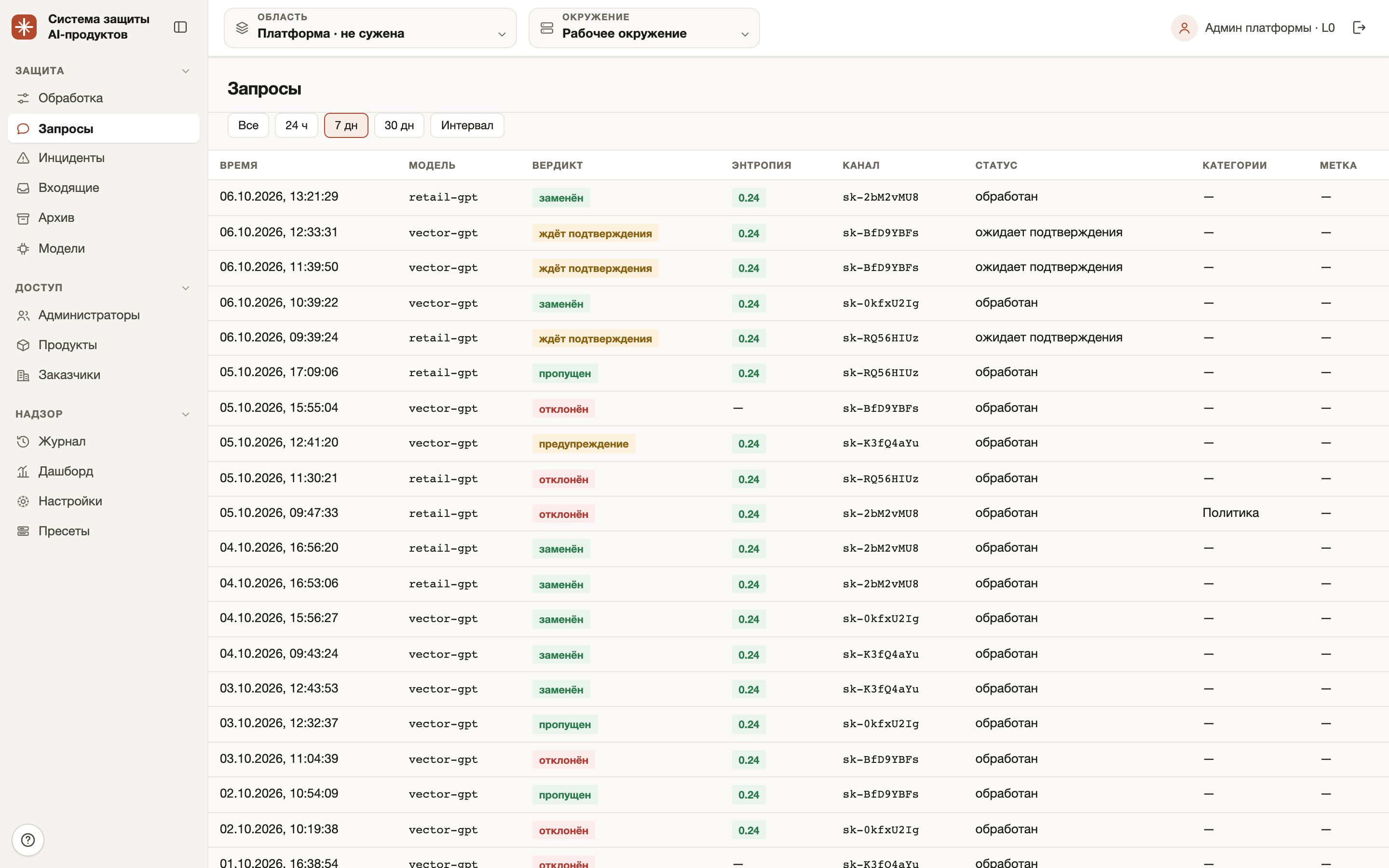Click the Дашборд chart icon
Viewport: 1389px width, 868px height.
coord(23,471)
